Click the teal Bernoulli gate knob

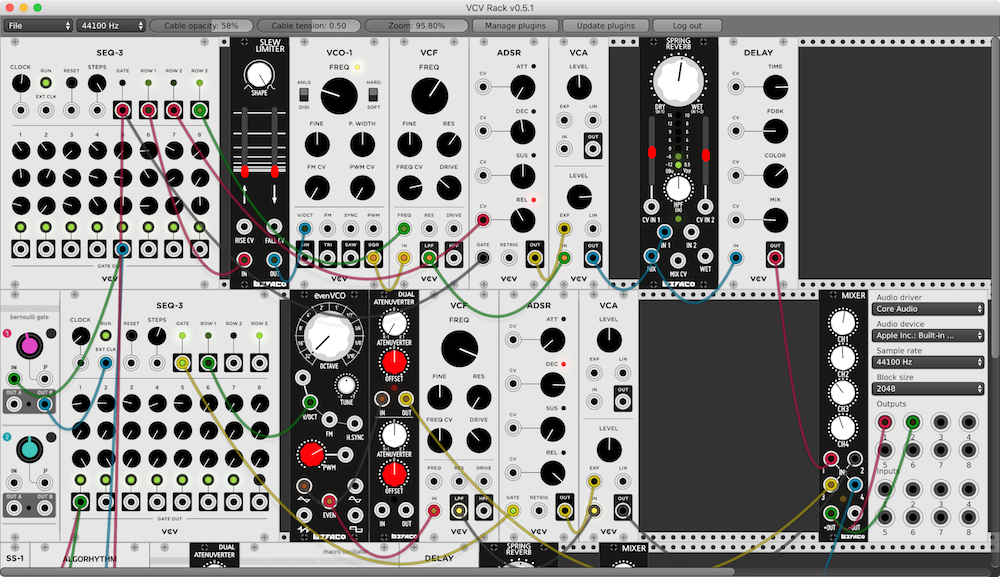[x=29, y=449]
